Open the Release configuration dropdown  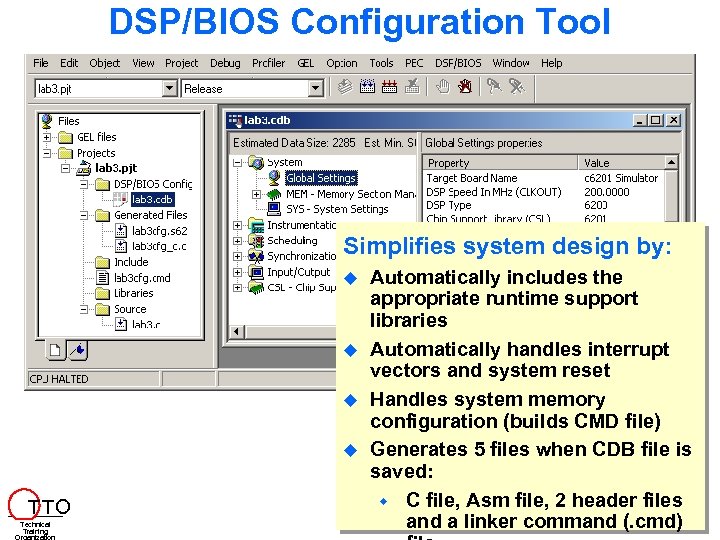click(x=315, y=88)
